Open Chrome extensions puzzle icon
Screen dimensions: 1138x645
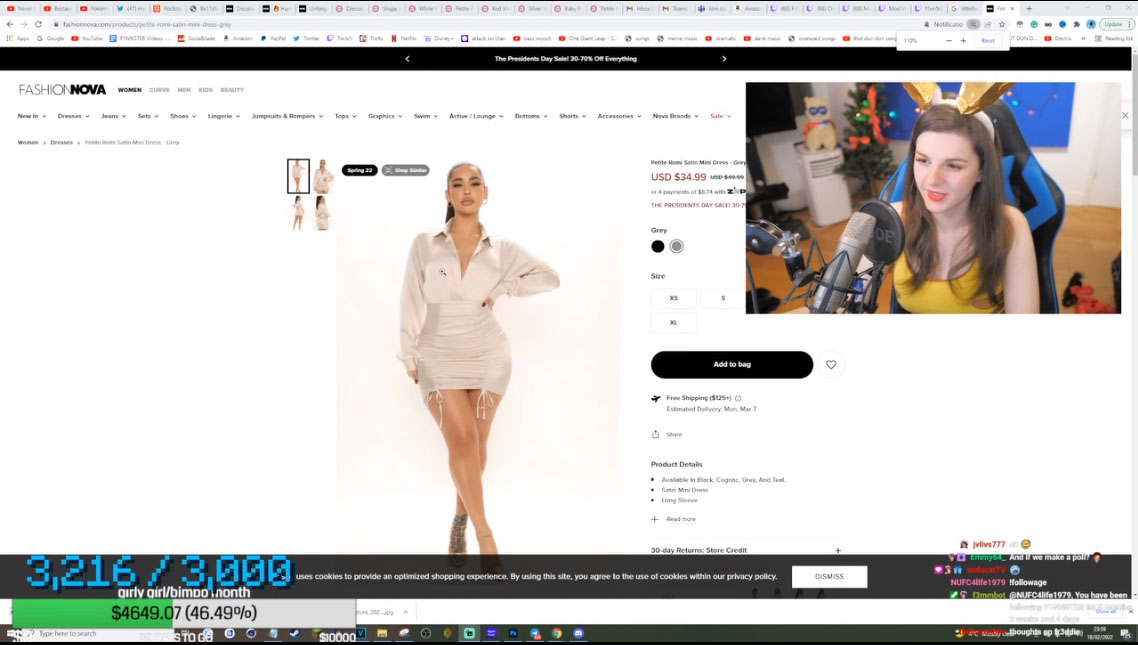tap(1076, 24)
